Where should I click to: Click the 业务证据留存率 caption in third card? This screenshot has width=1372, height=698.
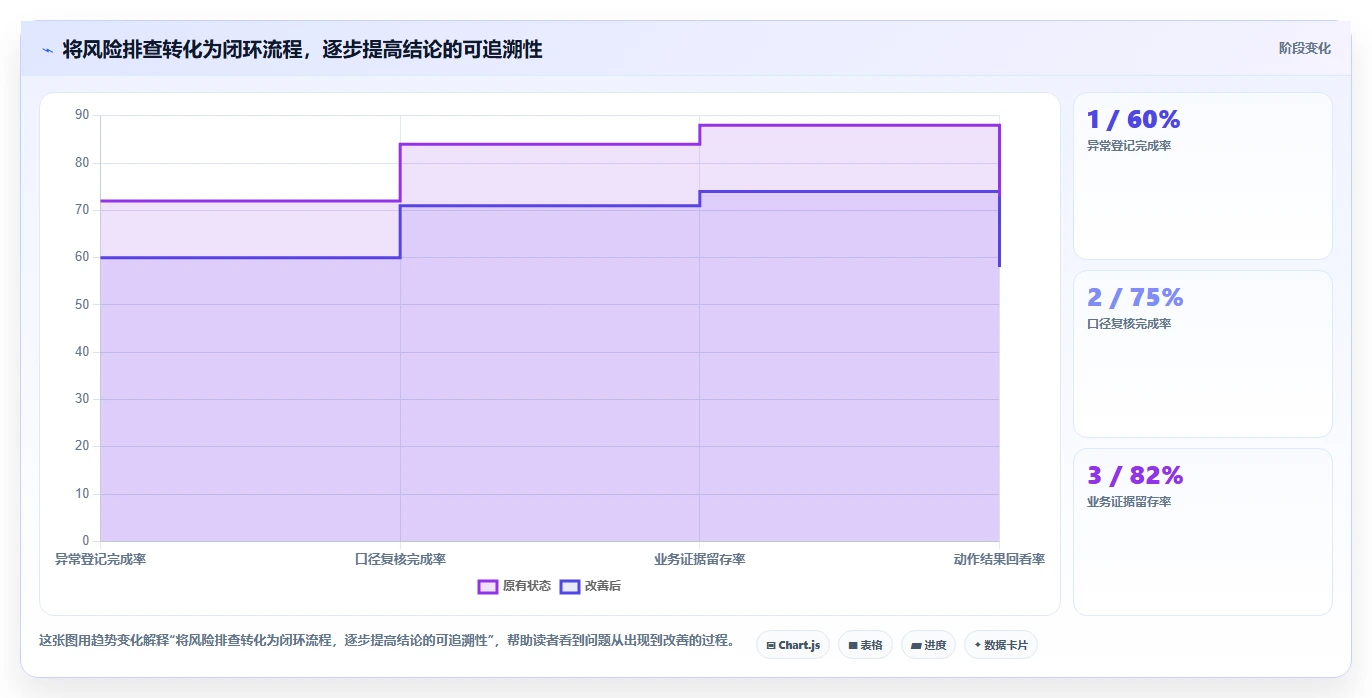pyautogui.click(x=1129, y=502)
